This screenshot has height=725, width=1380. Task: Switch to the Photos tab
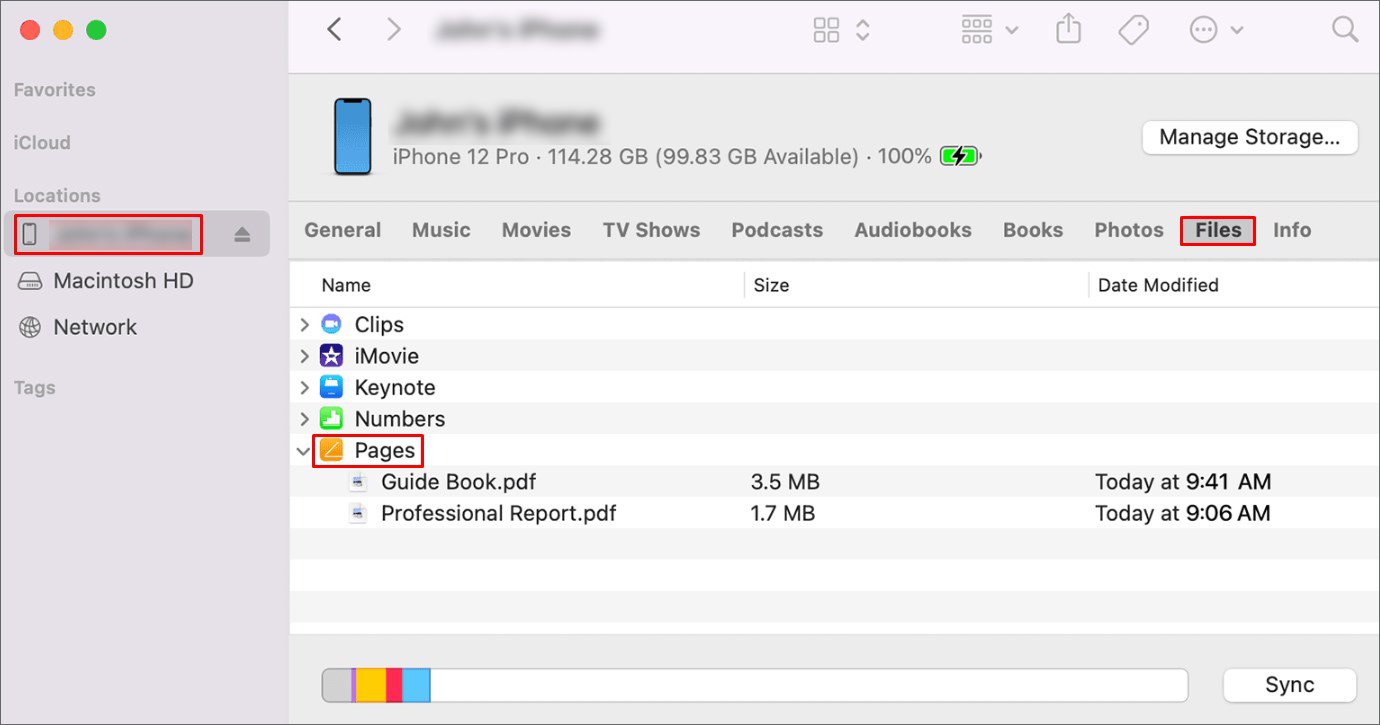[1129, 230]
